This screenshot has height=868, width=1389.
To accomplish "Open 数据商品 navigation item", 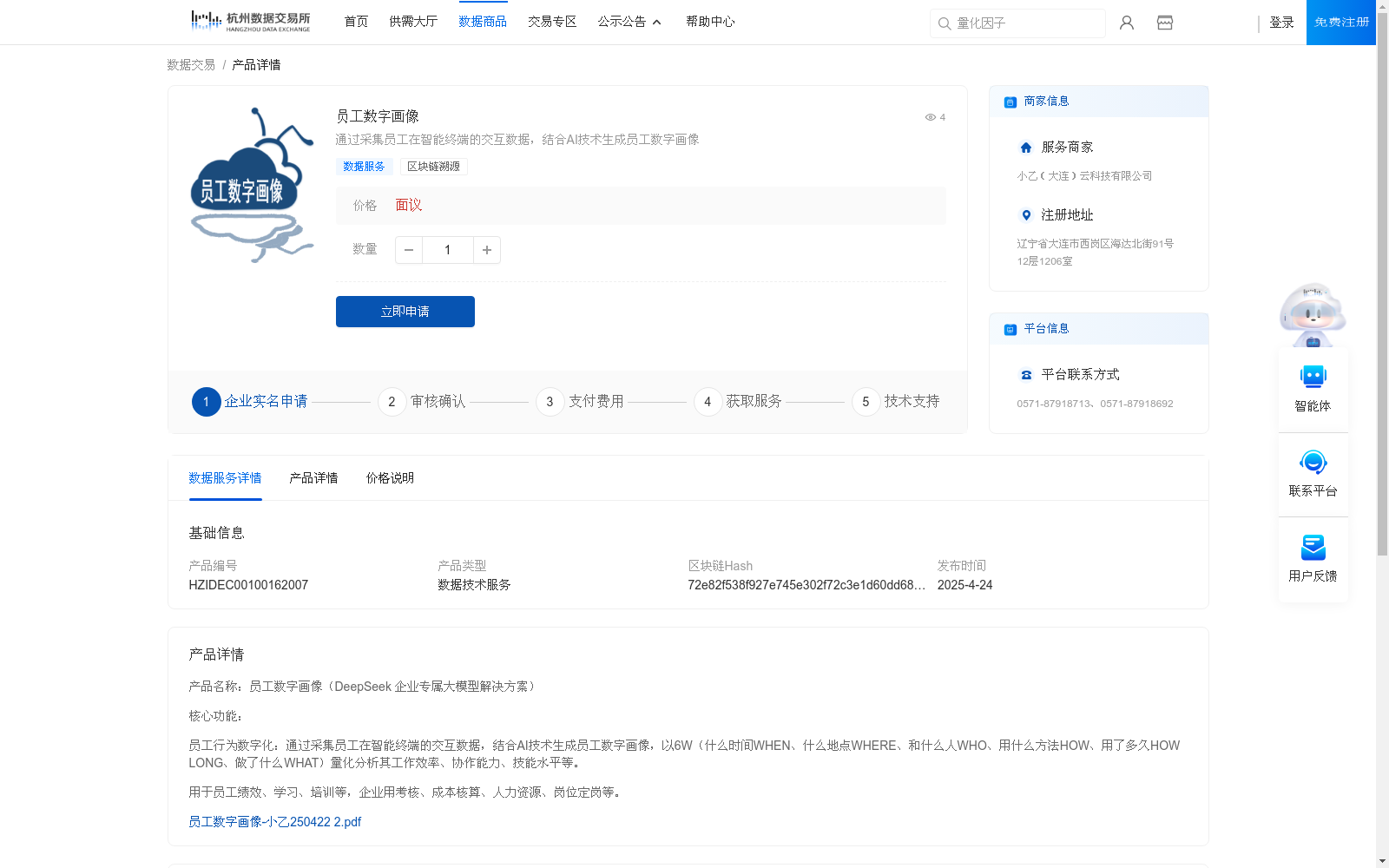I will tap(483, 22).
